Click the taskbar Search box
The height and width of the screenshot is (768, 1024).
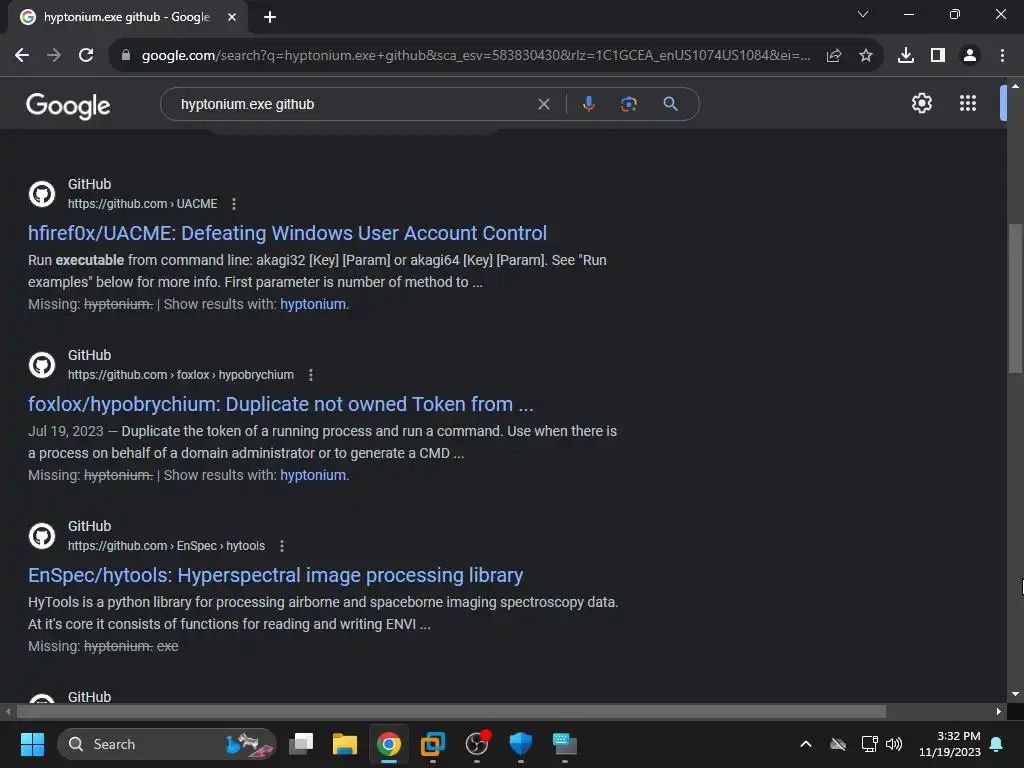point(167,744)
